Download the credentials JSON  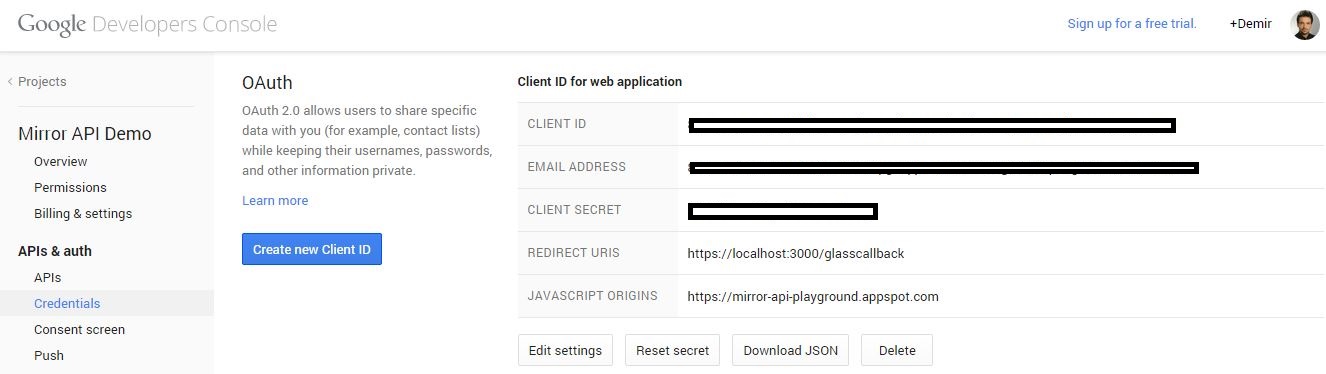pos(791,350)
